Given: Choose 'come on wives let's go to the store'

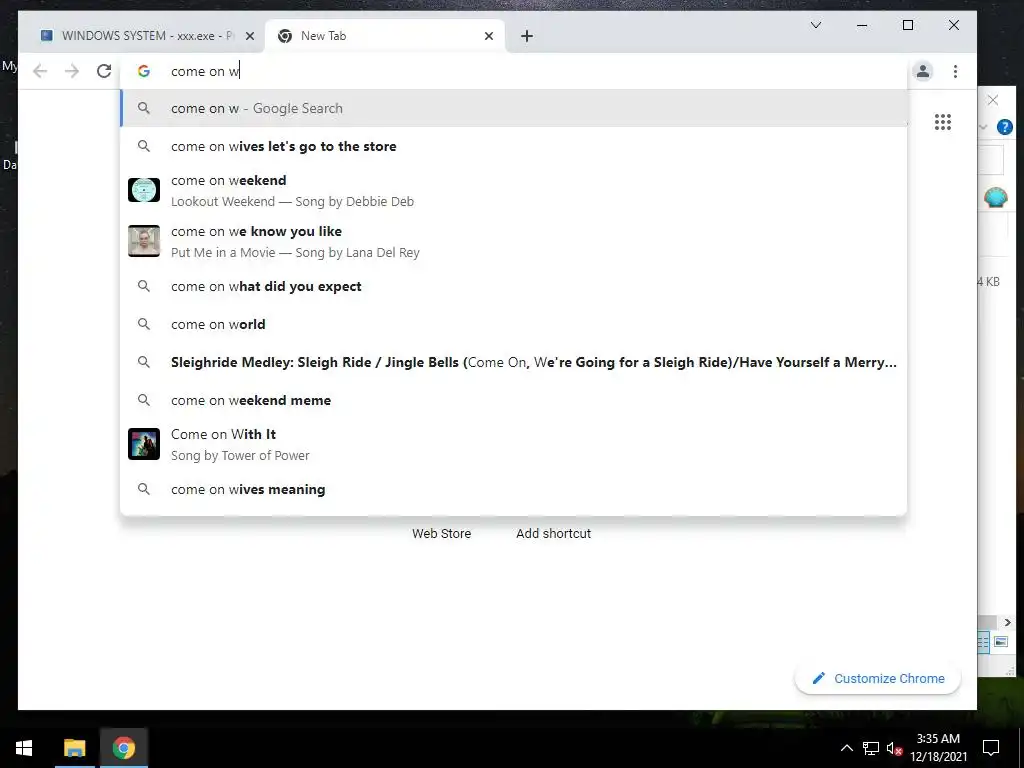Looking at the screenshot, I should [x=514, y=146].
